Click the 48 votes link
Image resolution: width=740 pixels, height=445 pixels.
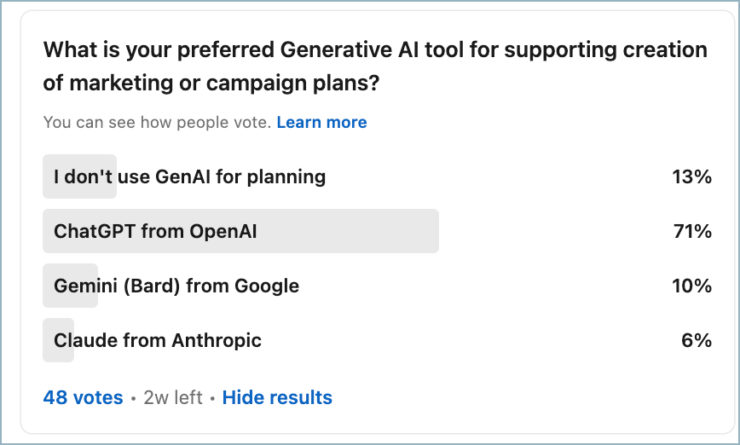point(83,397)
